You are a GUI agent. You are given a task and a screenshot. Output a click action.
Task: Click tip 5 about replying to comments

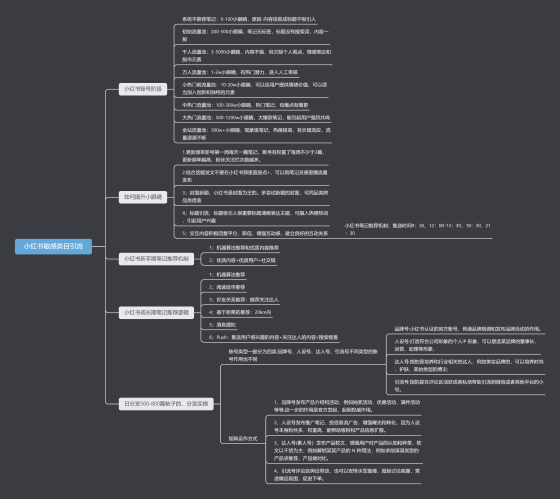255,233
